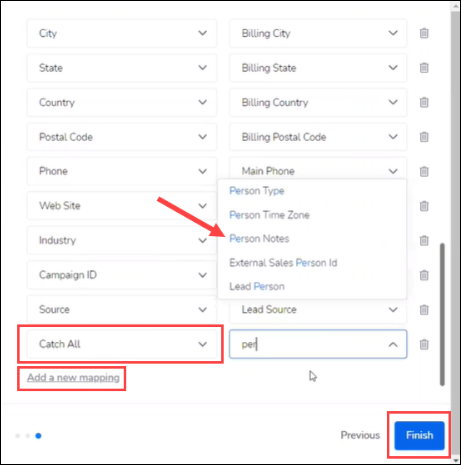Click the Add a new mapping link
Screen dimensions: 461x465
point(73,378)
